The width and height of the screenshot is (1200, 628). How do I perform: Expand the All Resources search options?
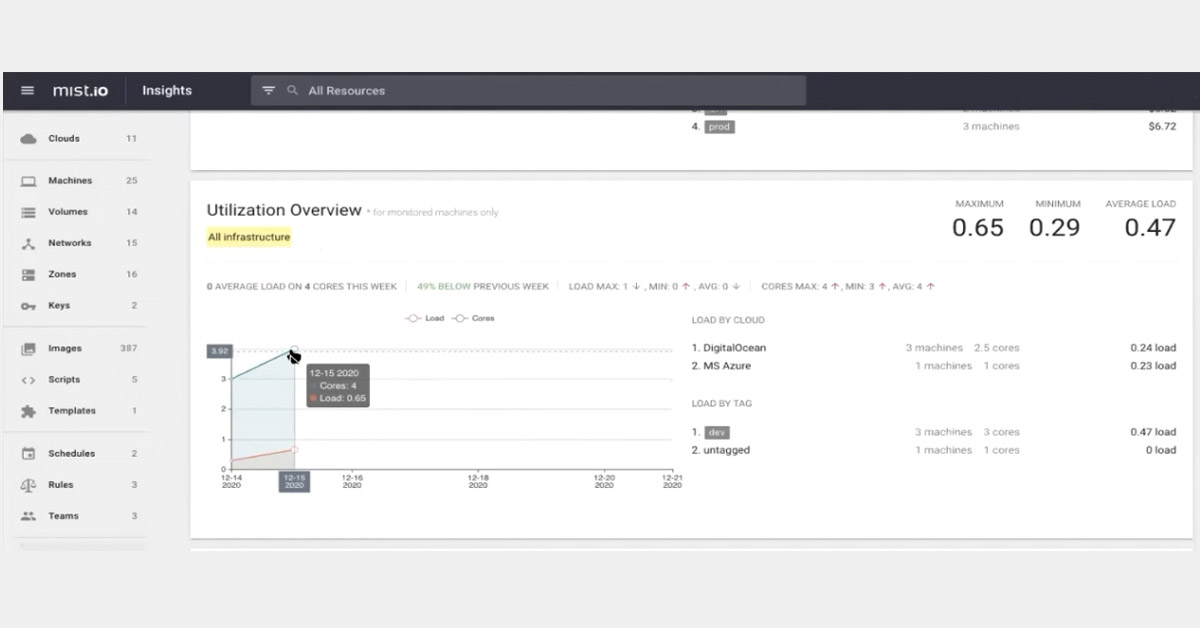[291, 90]
